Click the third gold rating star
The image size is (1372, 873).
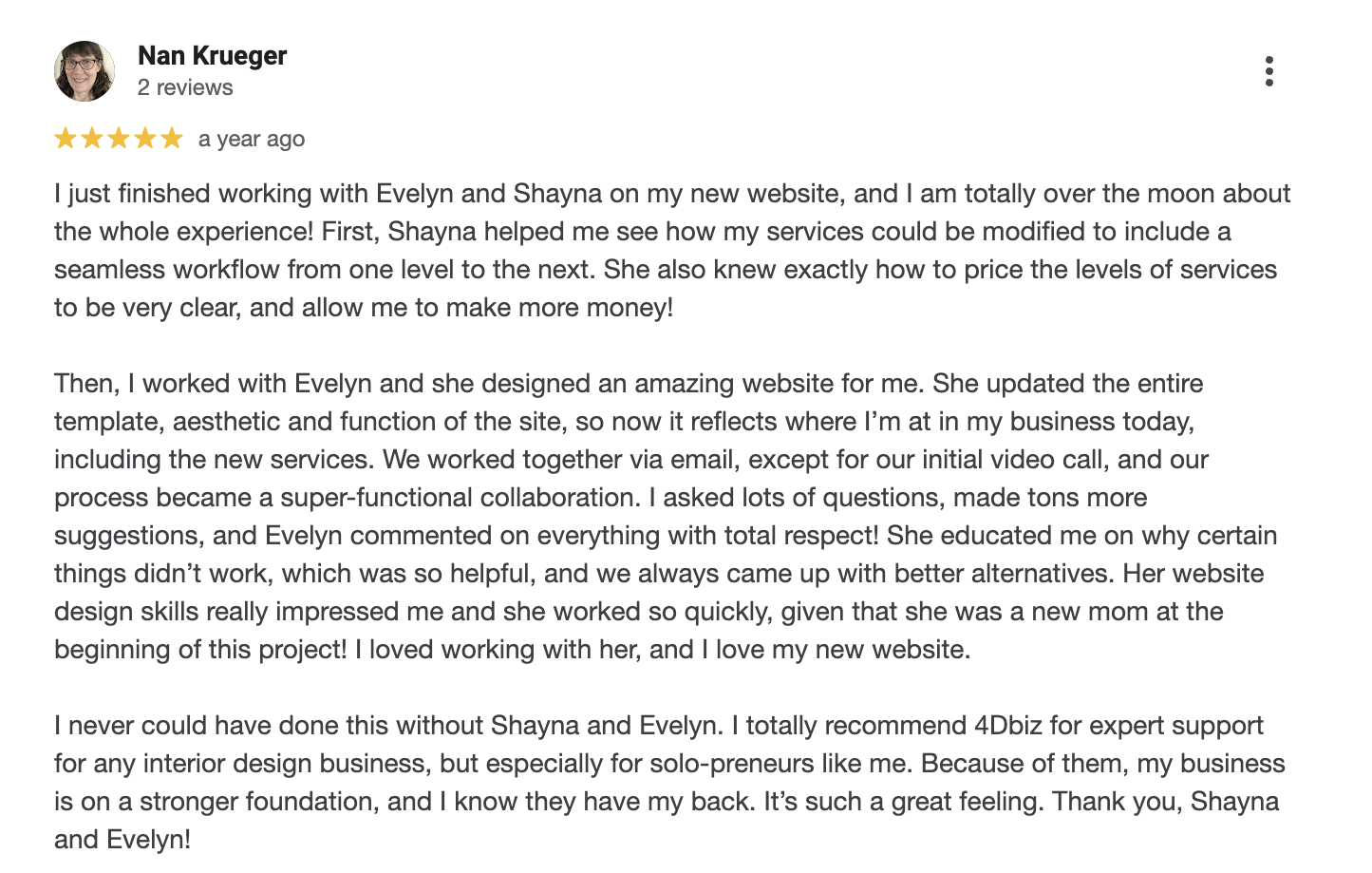[x=119, y=139]
